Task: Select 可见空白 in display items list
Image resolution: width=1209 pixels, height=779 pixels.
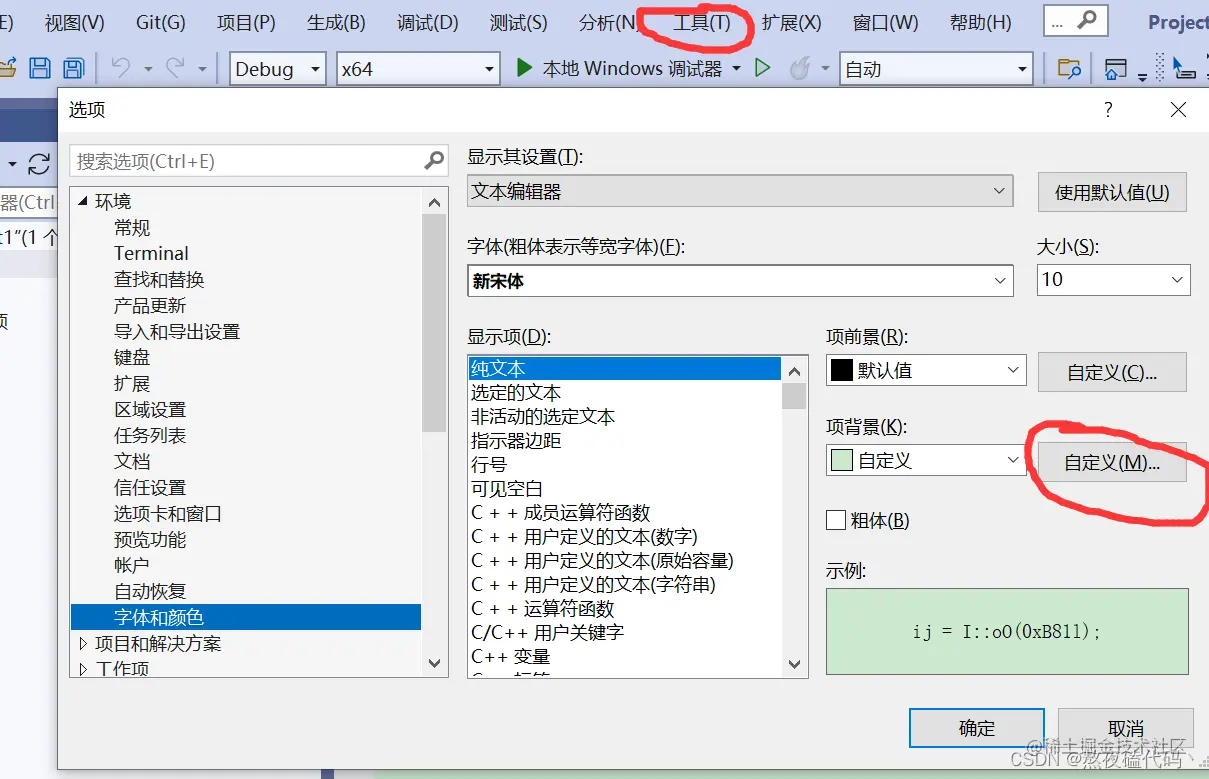Action: coord(507,488)
